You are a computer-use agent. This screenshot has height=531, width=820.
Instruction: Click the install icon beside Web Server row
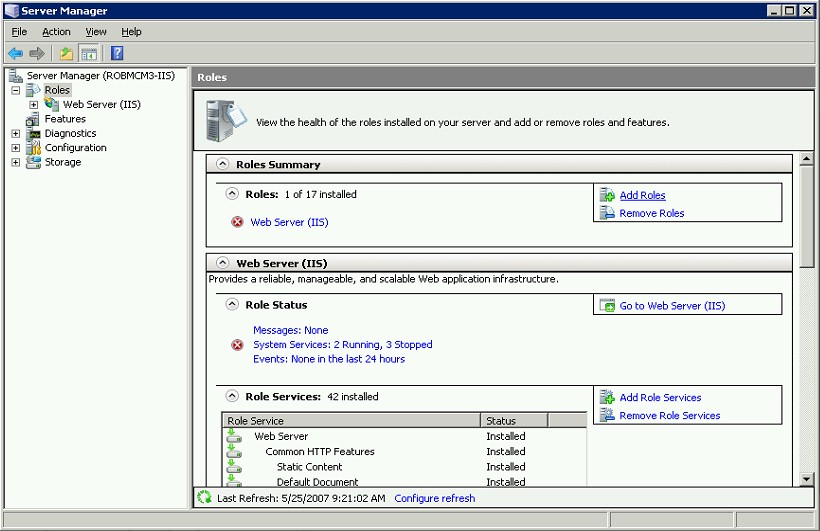pos(234,435)
